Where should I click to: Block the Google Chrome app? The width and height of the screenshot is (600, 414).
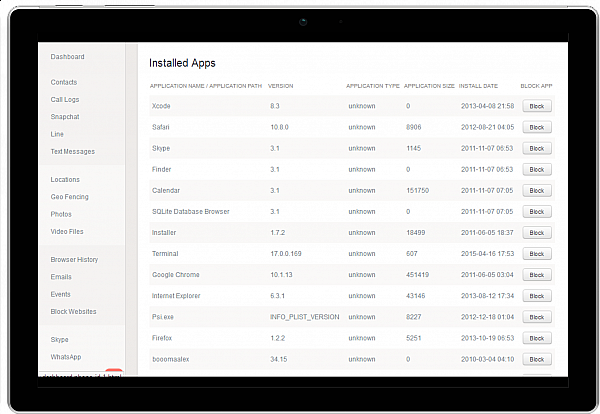536,275
